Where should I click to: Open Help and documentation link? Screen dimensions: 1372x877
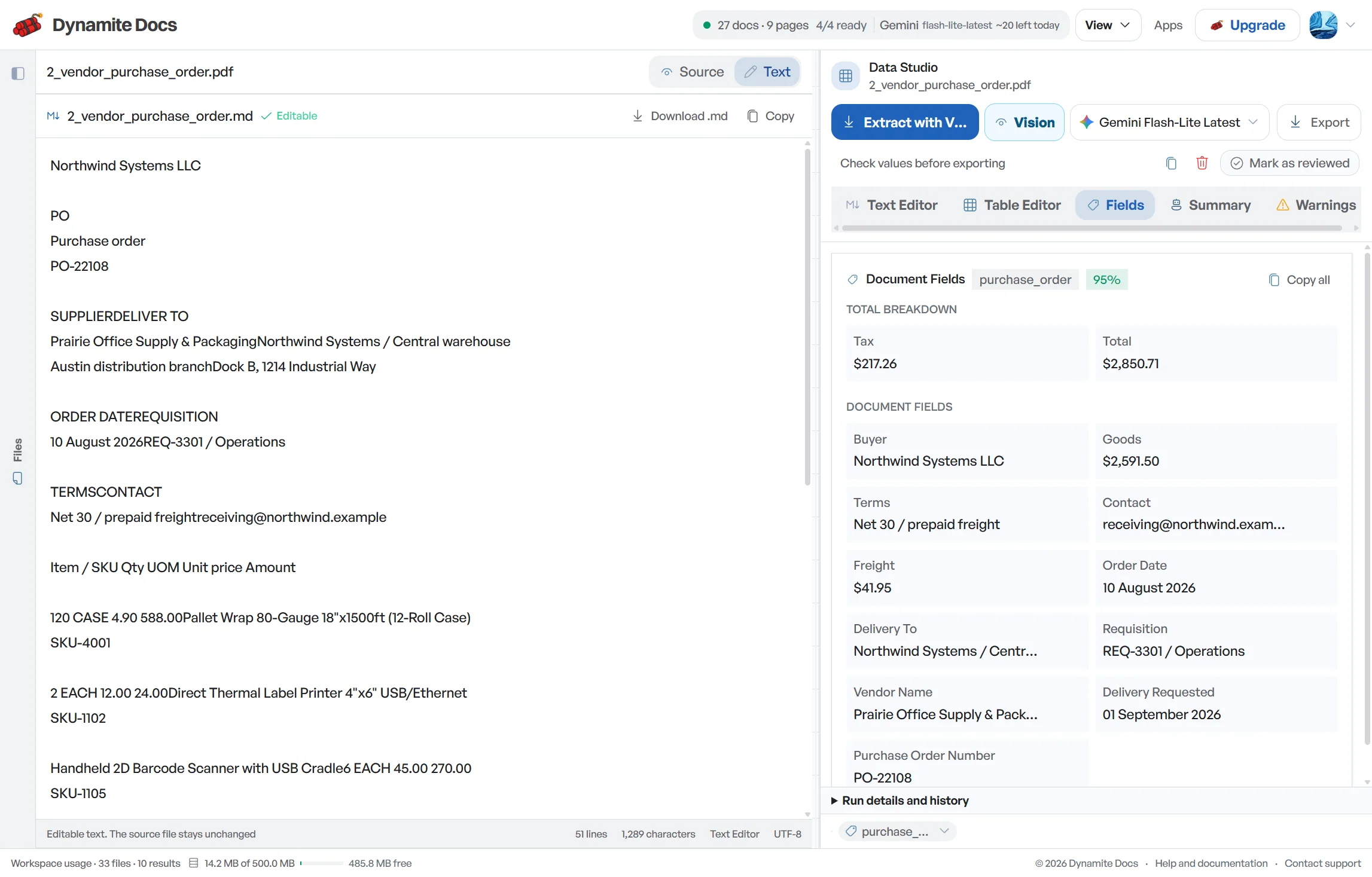coord(1211,863)
